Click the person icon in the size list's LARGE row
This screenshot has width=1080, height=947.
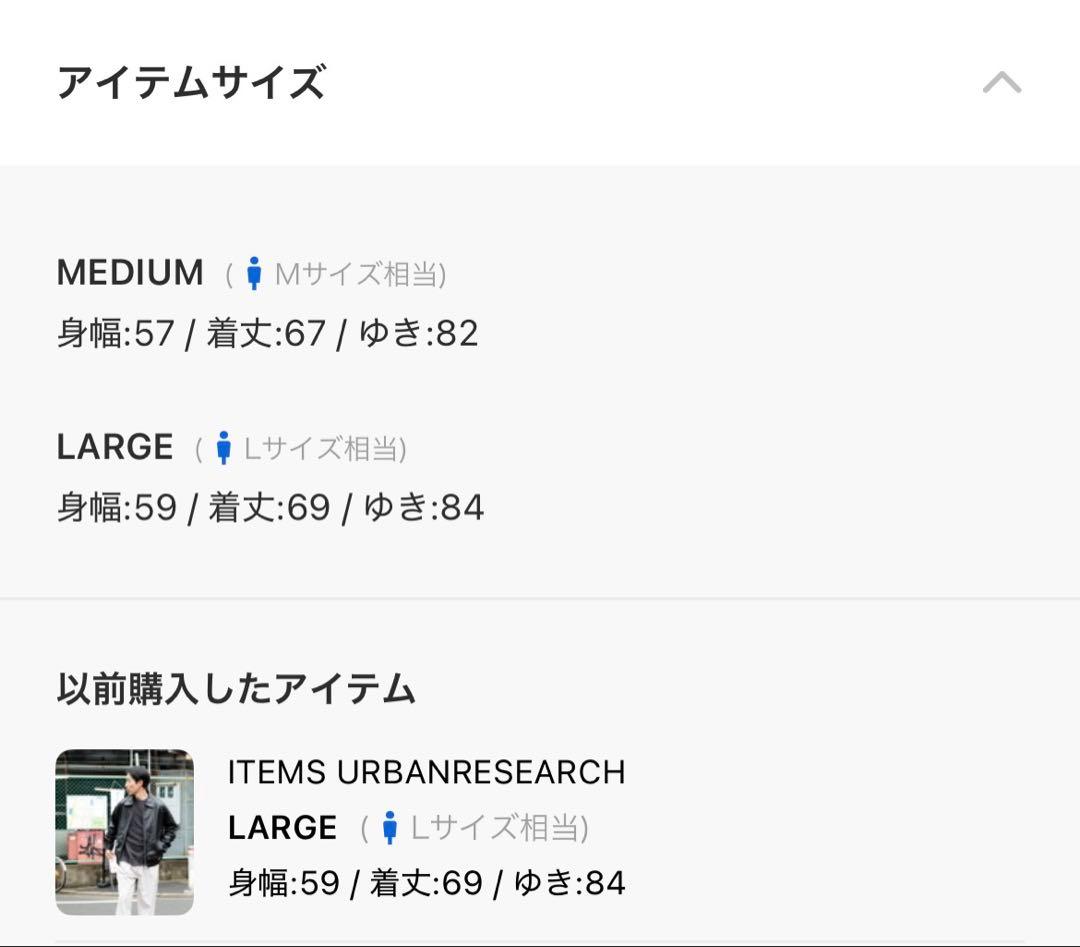[x=224, y=448]
